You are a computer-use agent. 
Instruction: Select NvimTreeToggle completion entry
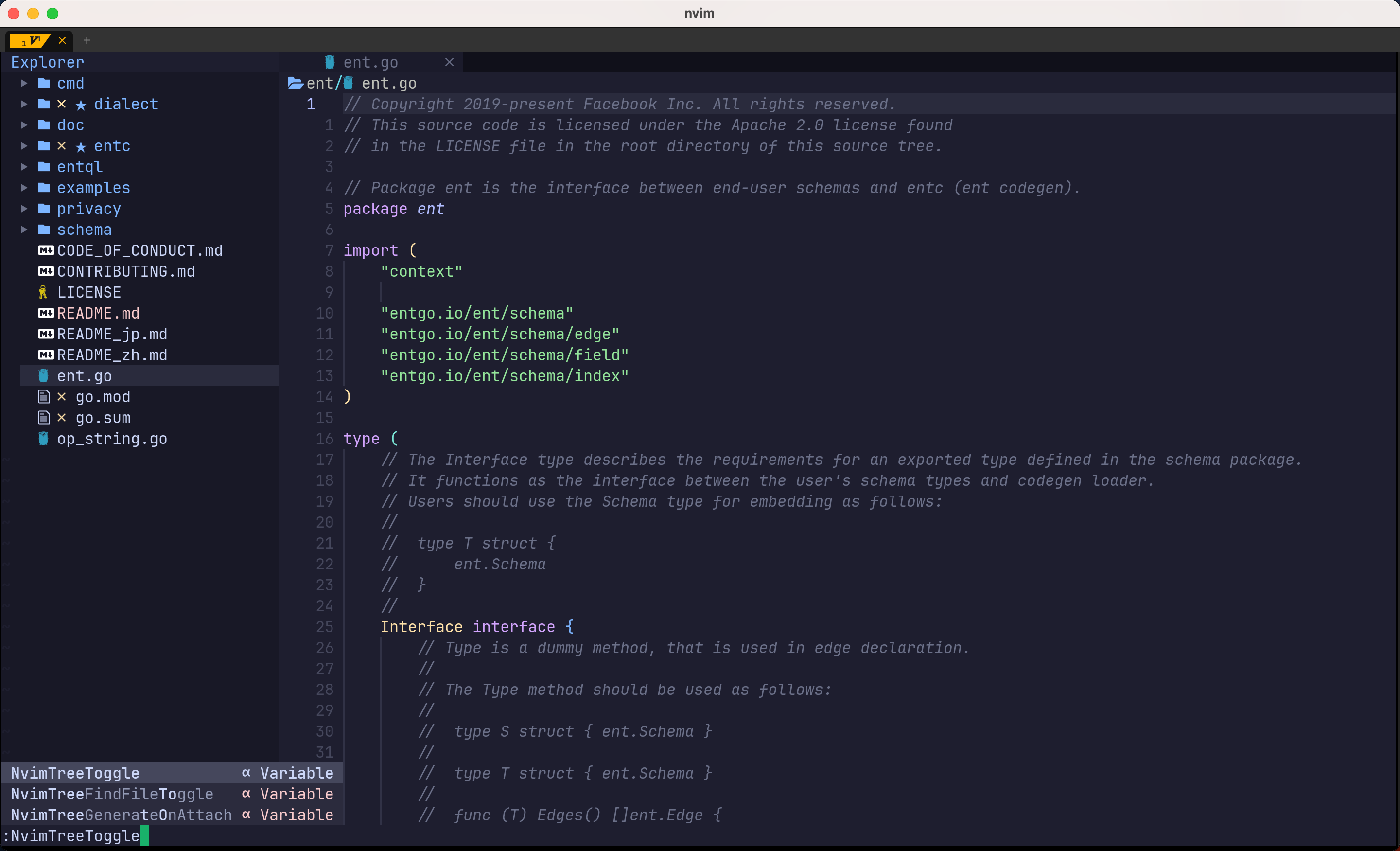coord(172,773)
